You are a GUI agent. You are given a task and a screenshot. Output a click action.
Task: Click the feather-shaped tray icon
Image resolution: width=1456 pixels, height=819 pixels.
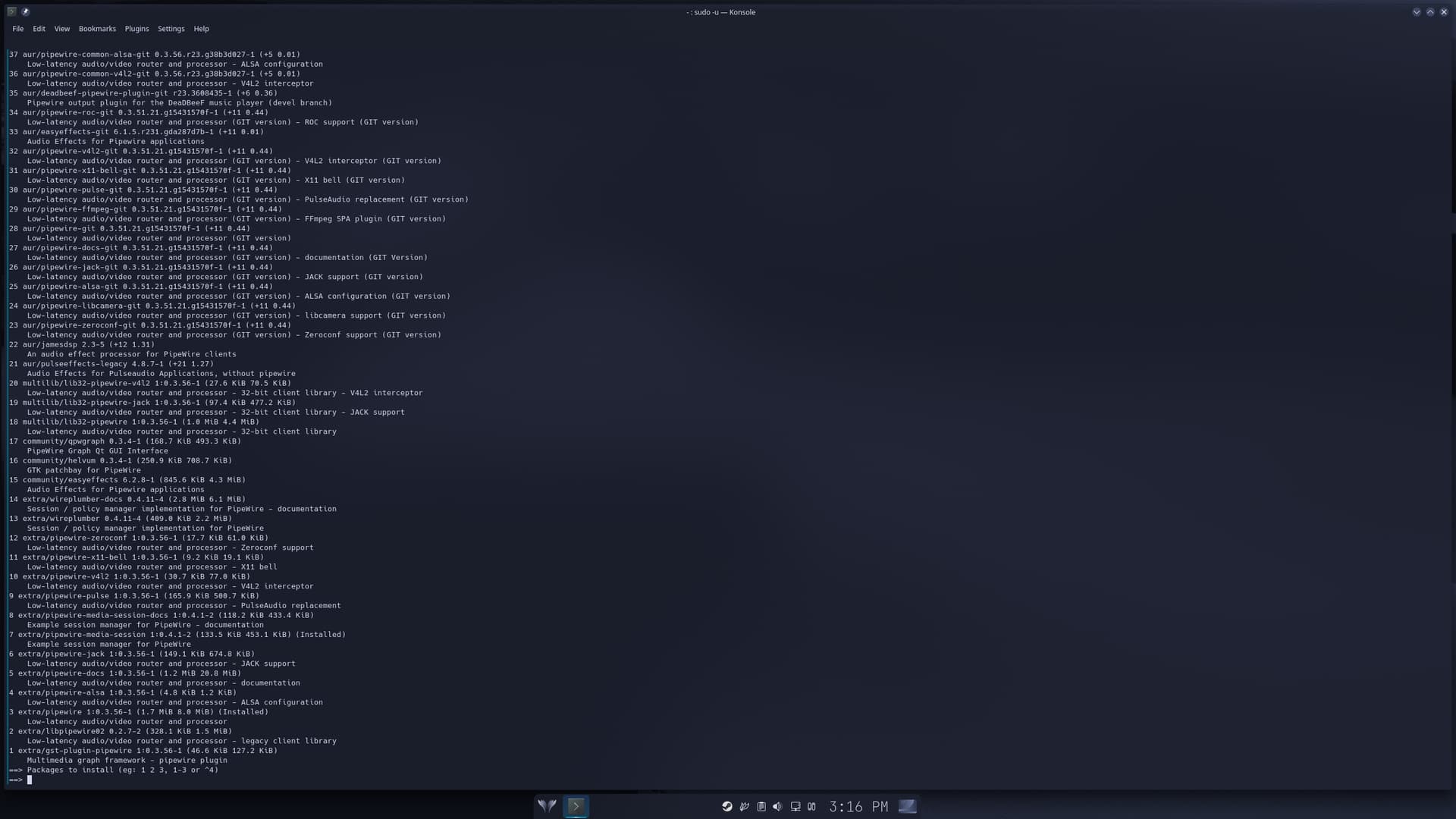pos(745,806)
